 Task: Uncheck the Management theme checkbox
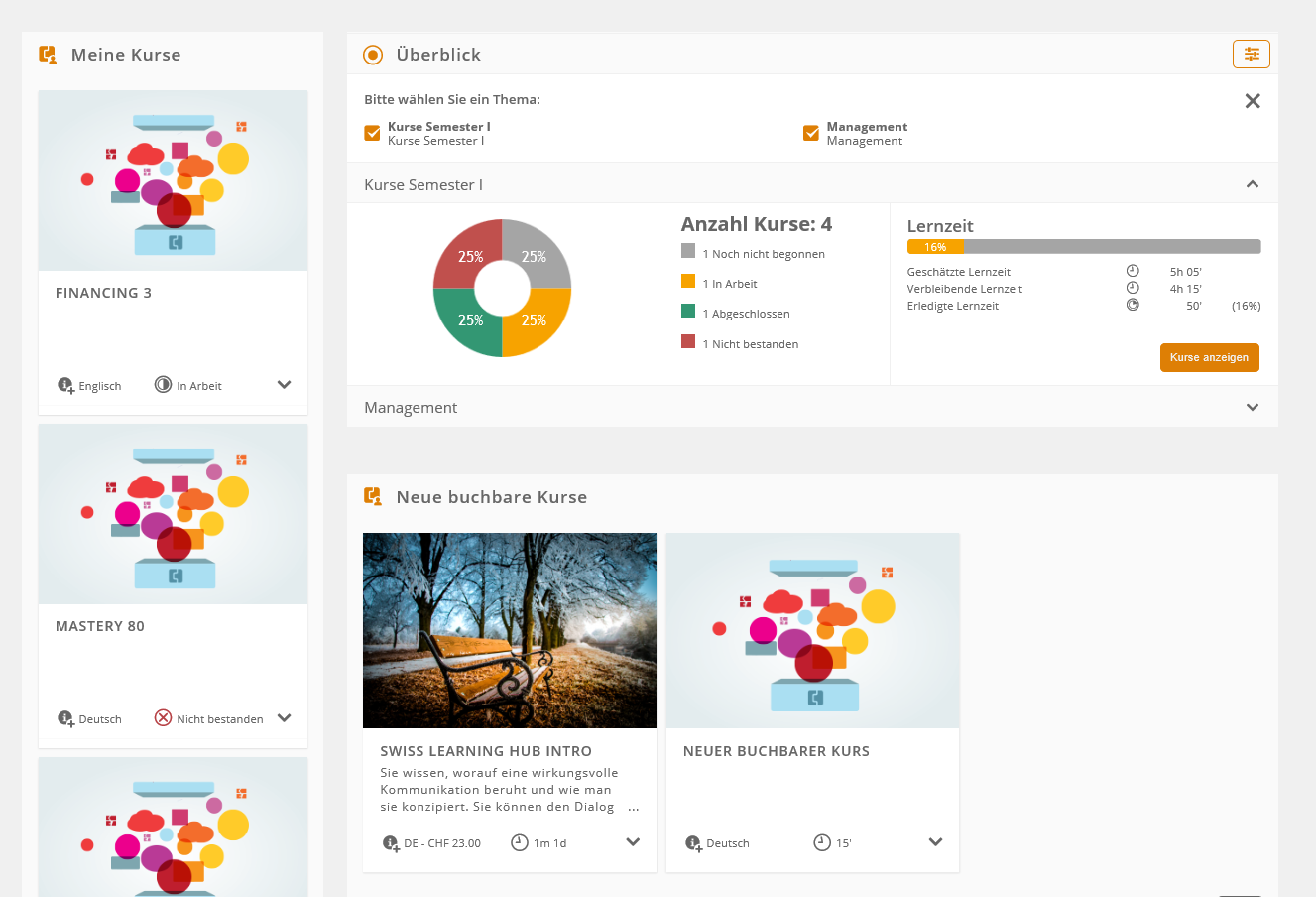coord(811,133)
